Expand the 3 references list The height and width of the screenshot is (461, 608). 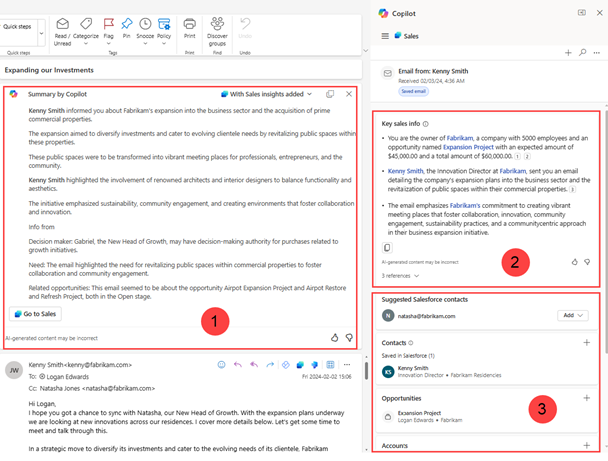pyautogui.click(x=400, y=276)
